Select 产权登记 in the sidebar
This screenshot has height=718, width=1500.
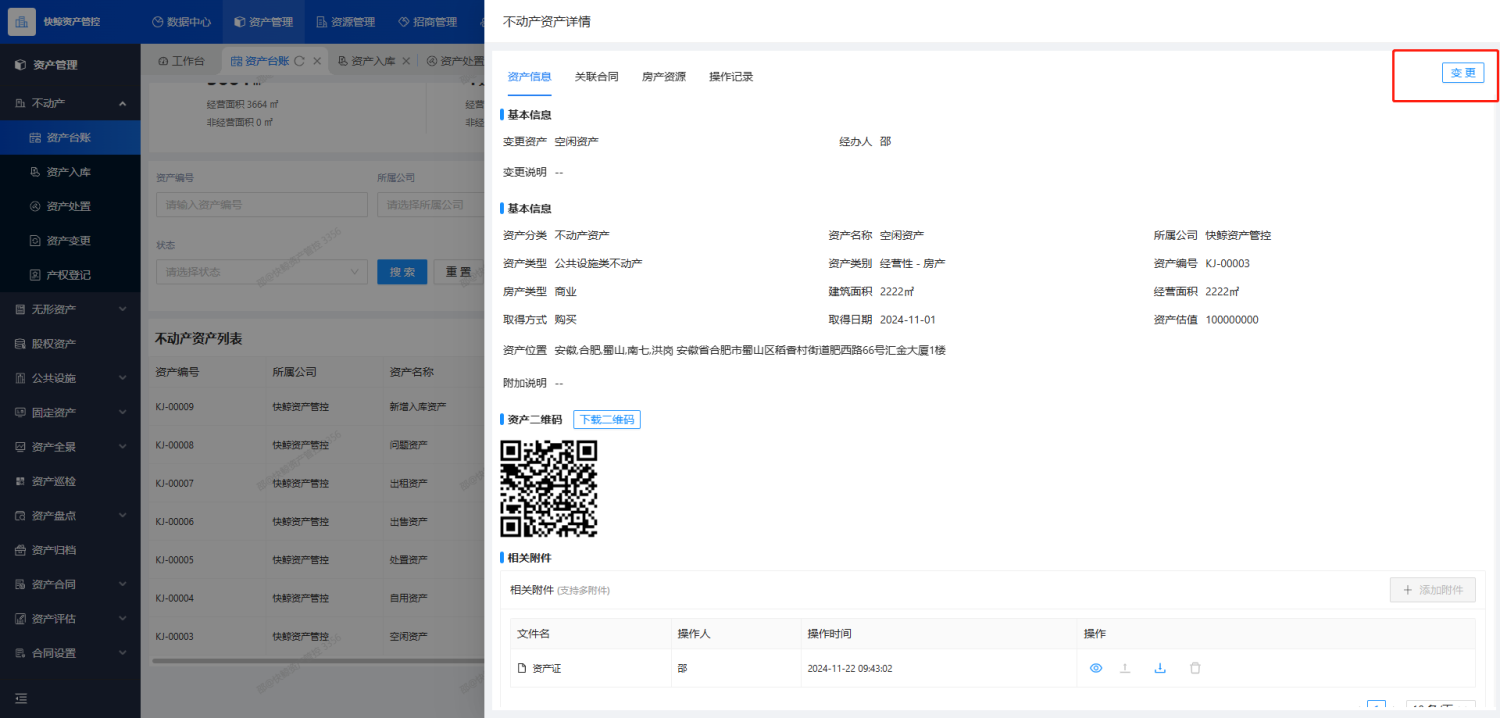pyautogui.click(x=70, y=274)
